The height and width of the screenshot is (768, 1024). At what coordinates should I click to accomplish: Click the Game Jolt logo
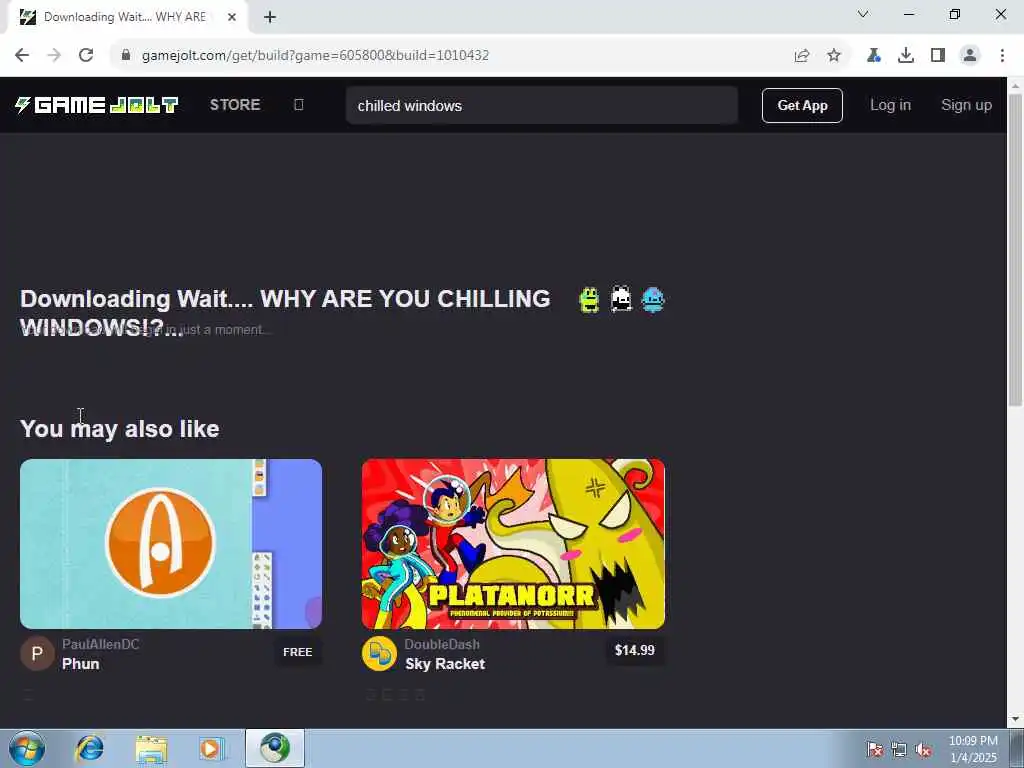97,105
